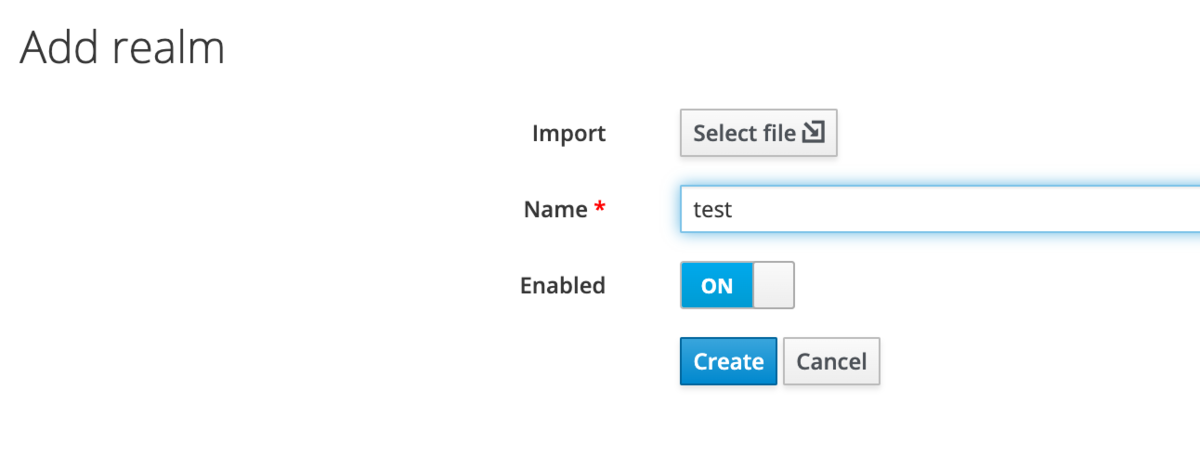The image size is (1200, 468).
Task: Click the "Create" text label on the blue button
Action: (728, 361)
